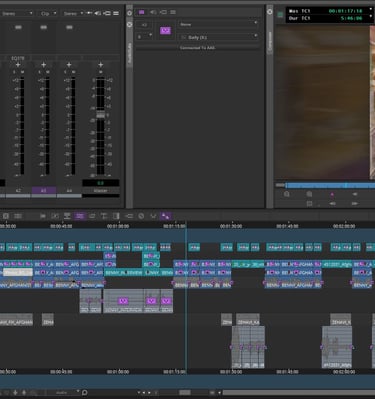Select the highlighted A3 track label in mixer

coord(44,191)
